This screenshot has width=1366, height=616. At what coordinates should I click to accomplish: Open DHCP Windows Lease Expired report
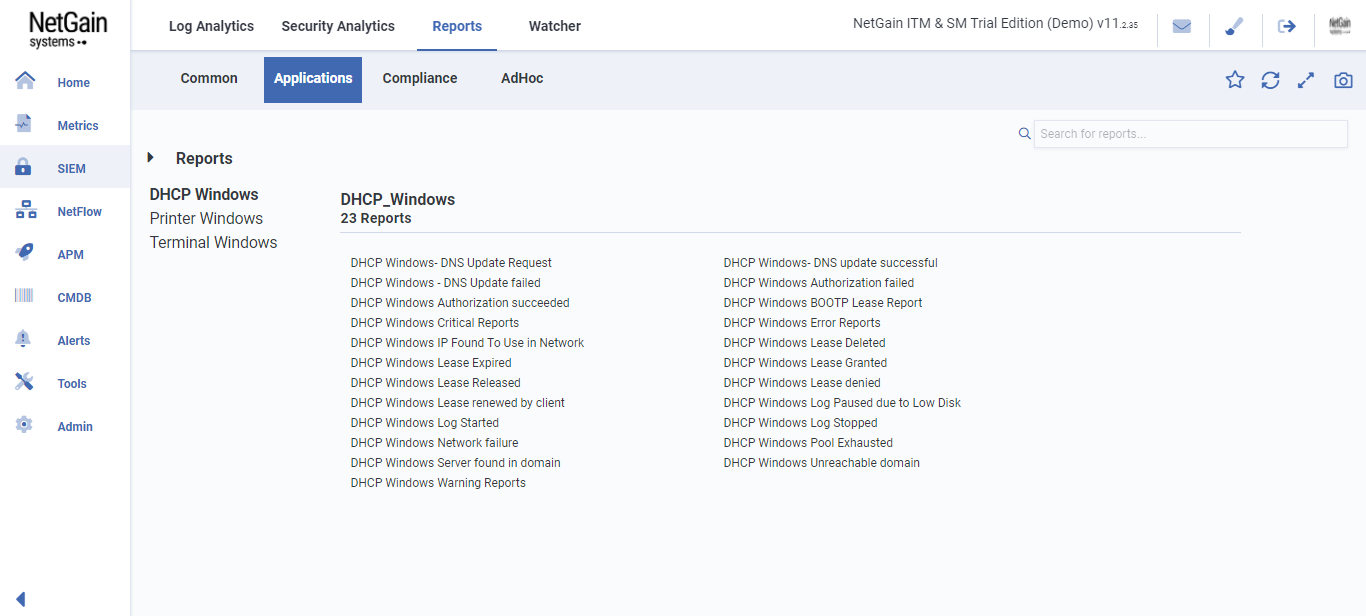431,362
